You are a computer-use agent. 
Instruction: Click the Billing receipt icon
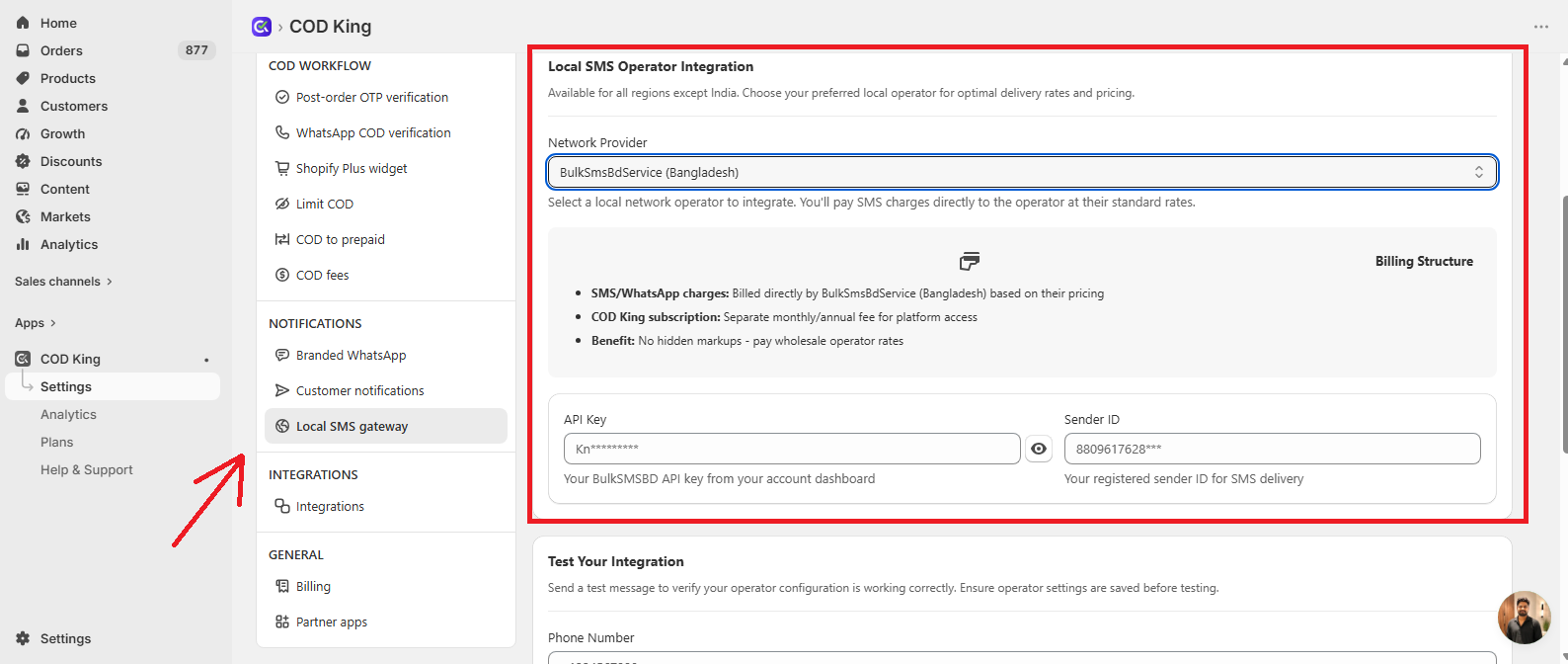coord(282,586)
